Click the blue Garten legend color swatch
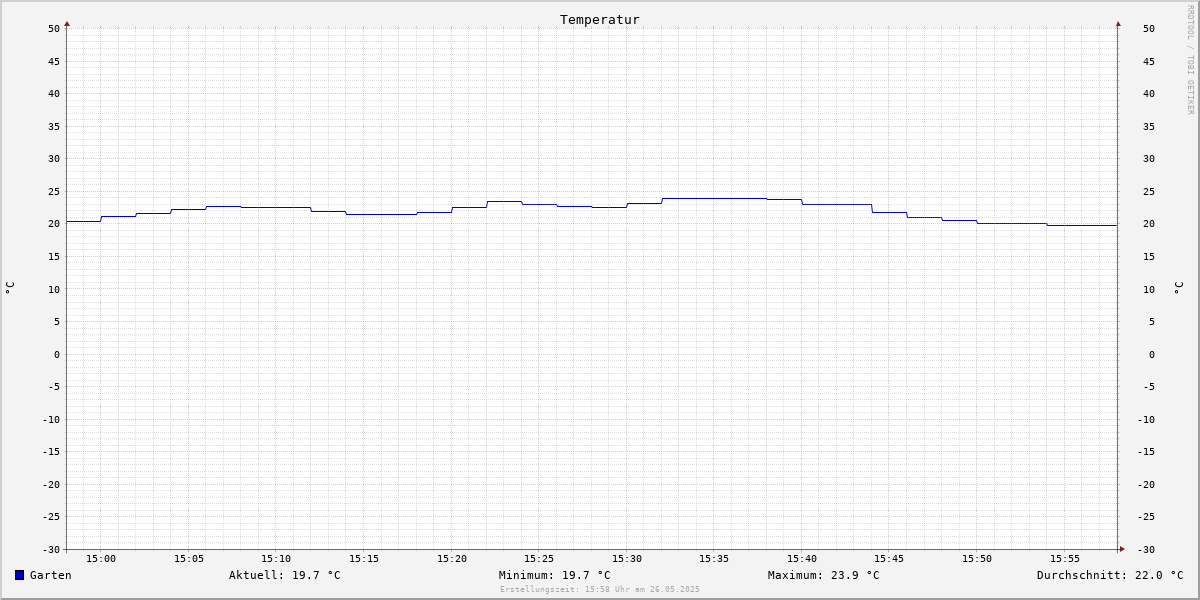Image resolution: width=1200 pixels, height=600 pixels. 19,575
